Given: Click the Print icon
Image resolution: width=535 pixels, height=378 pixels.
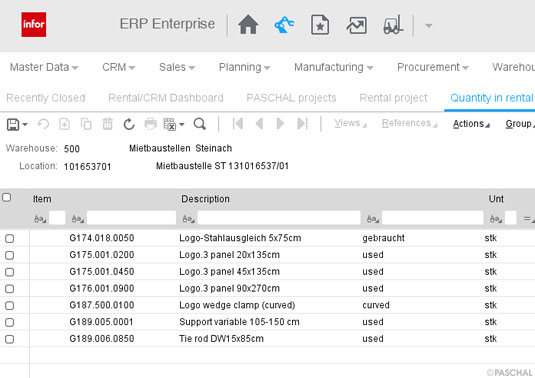Looking at the screenshot, I should pyautogui.click(x=150, y=124).
